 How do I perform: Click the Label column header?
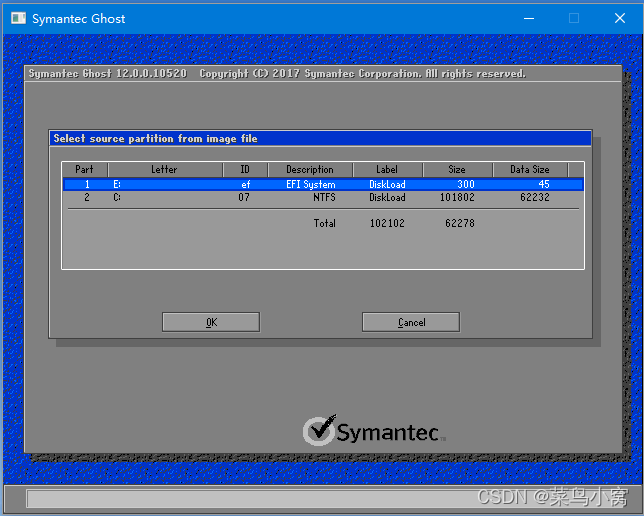point(387,169)
